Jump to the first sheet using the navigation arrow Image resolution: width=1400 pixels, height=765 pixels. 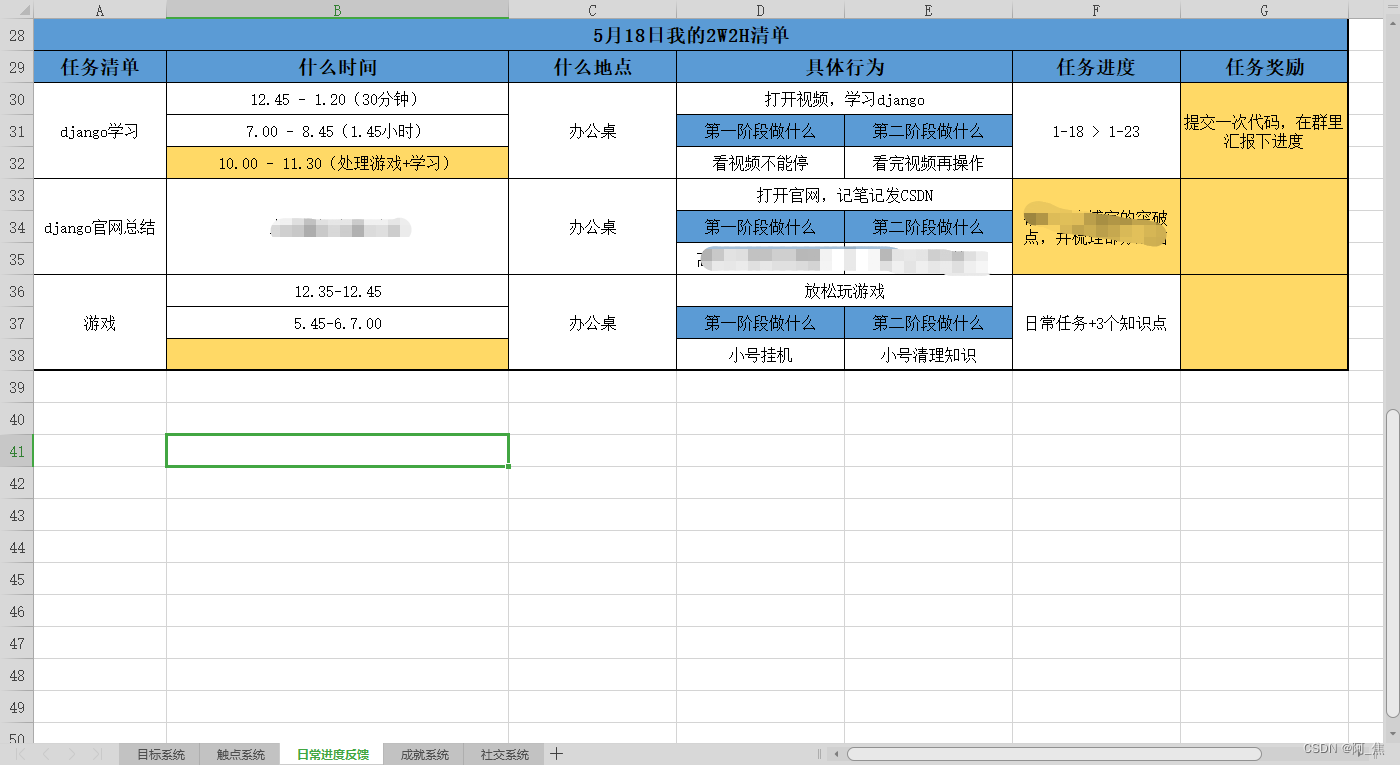point(19,754)
